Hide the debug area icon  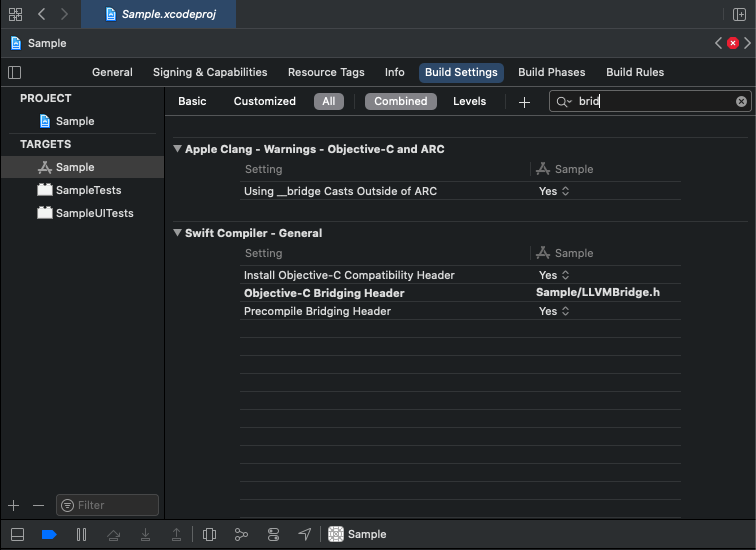point(17,534)
